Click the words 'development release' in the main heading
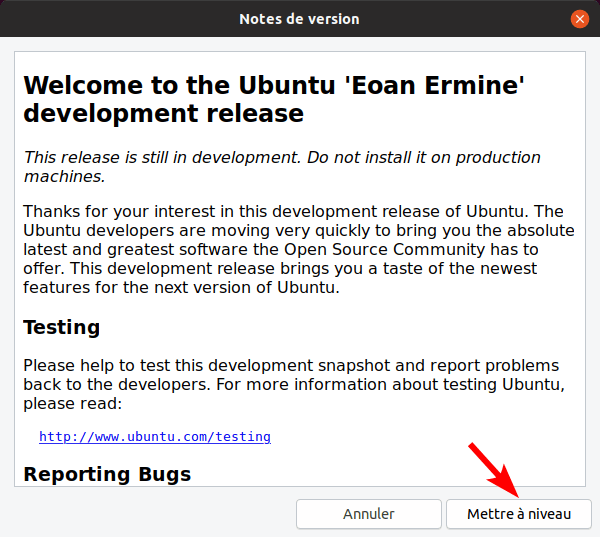600x537 pixels. [x=163, y=113]
